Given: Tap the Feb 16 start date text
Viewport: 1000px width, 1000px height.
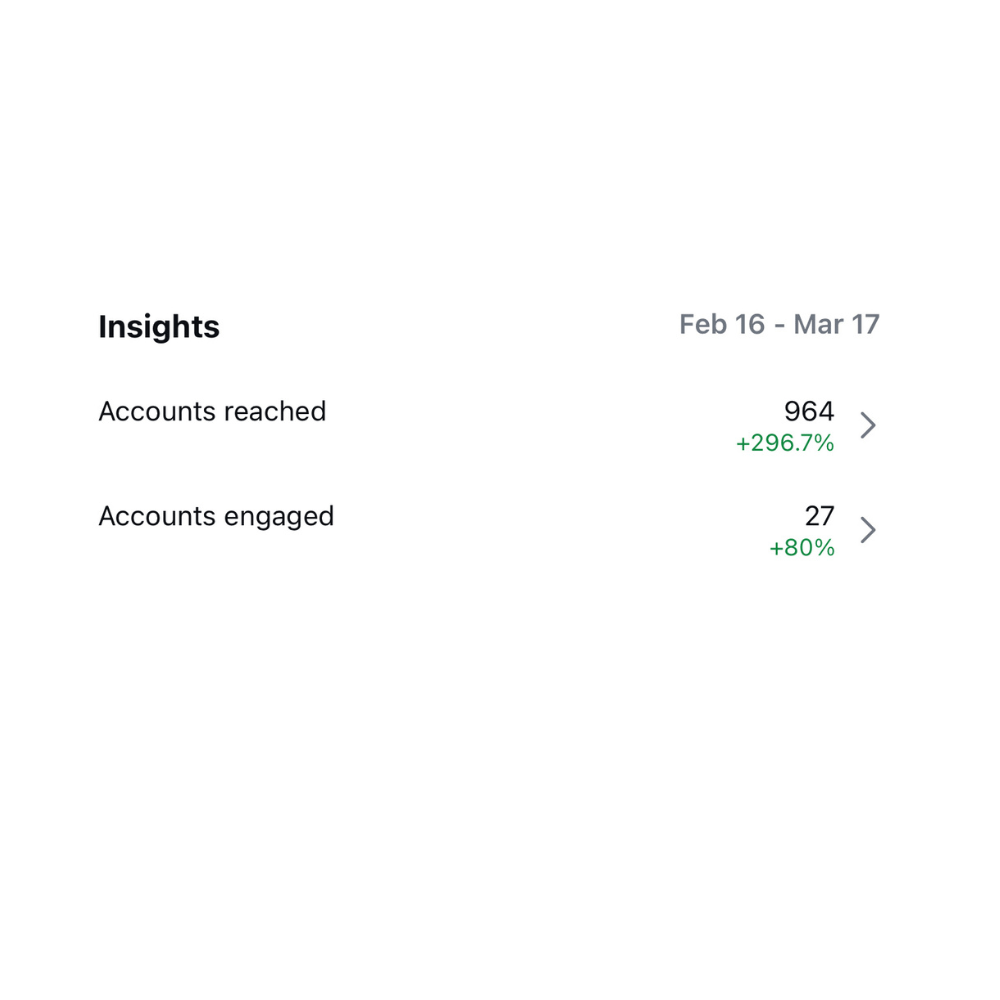Looking at the screenshot, I should tap(722, 325).
